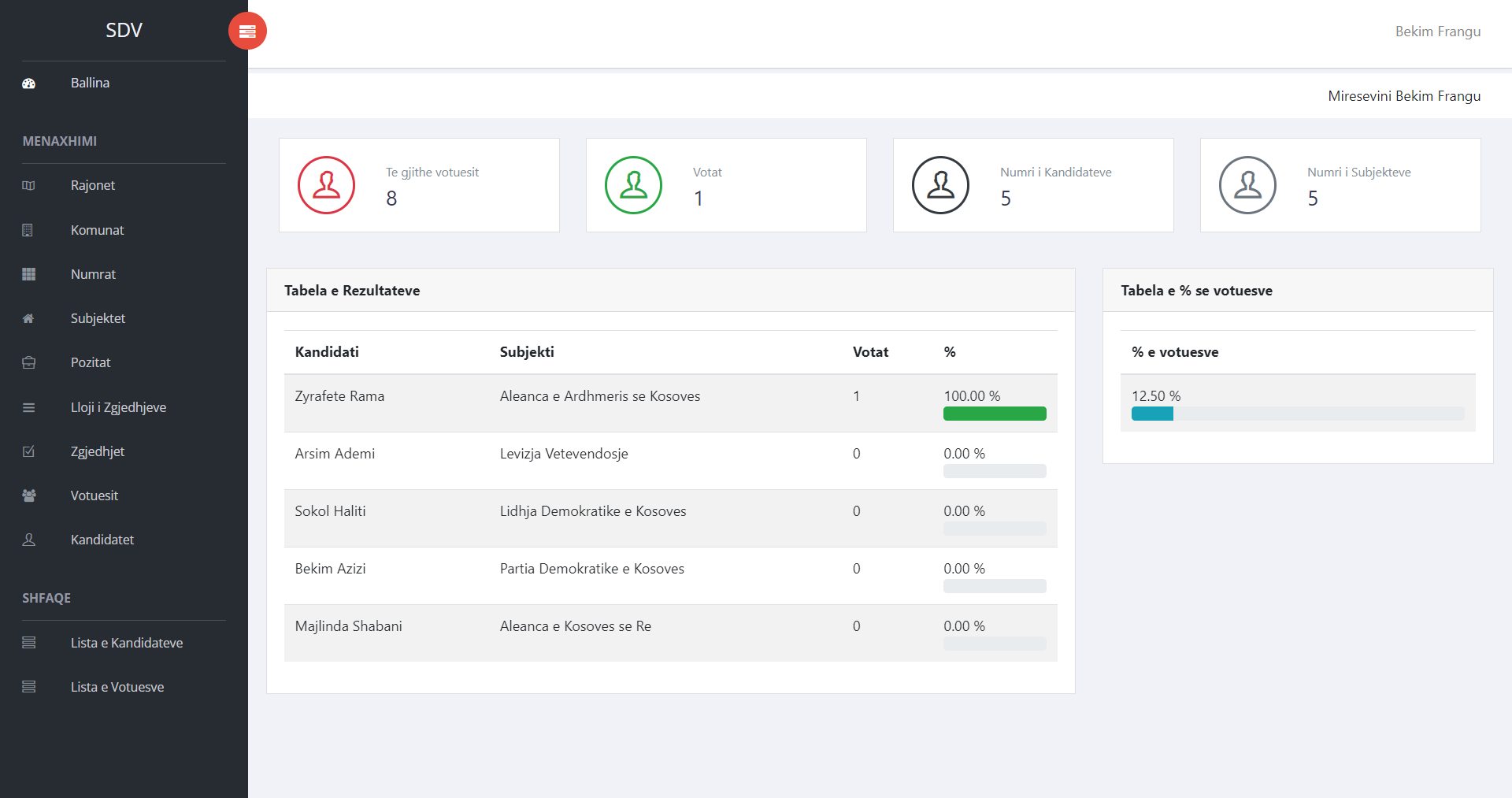Open the Lista e Votuesve page
Viewport: 1512px width, 798px height.
[x=117, y=687]
